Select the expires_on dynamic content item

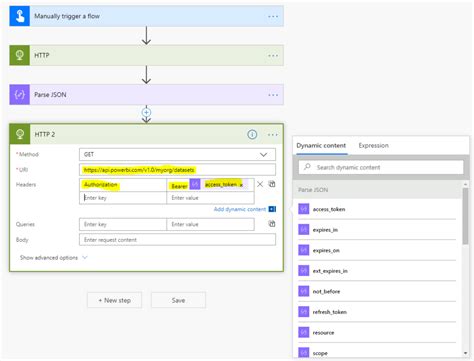pyautogui.click(x=377, y=251)
